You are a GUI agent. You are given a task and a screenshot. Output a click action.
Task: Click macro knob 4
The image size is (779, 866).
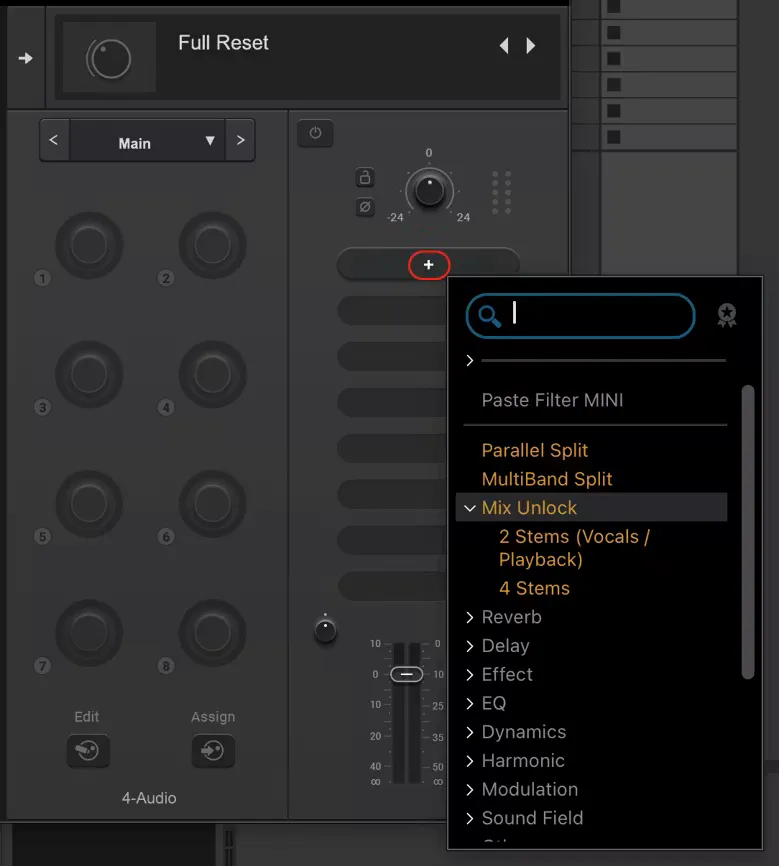pos(212,374)
